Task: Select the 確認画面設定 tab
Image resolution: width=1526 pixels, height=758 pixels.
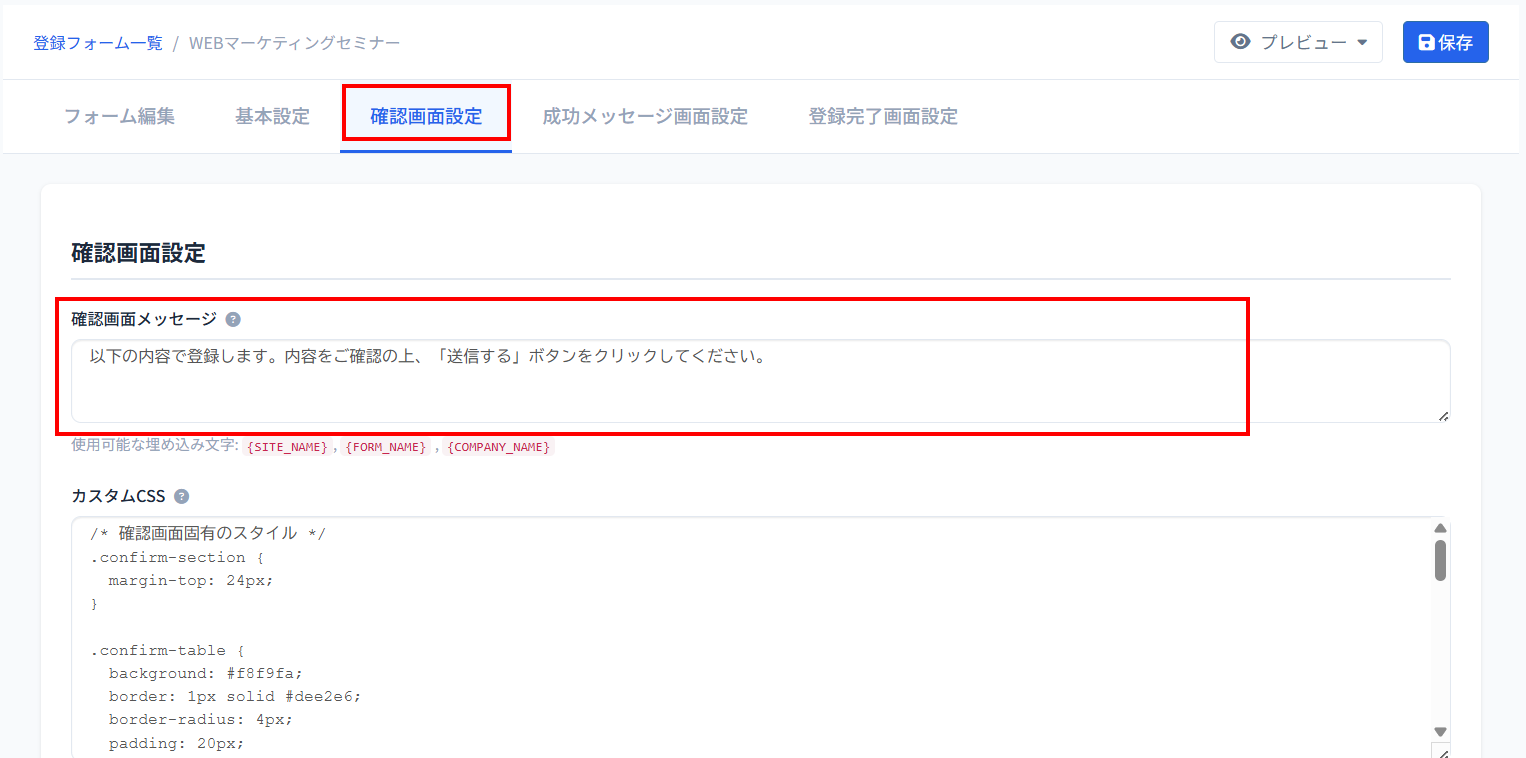Action: click(426, 116)
